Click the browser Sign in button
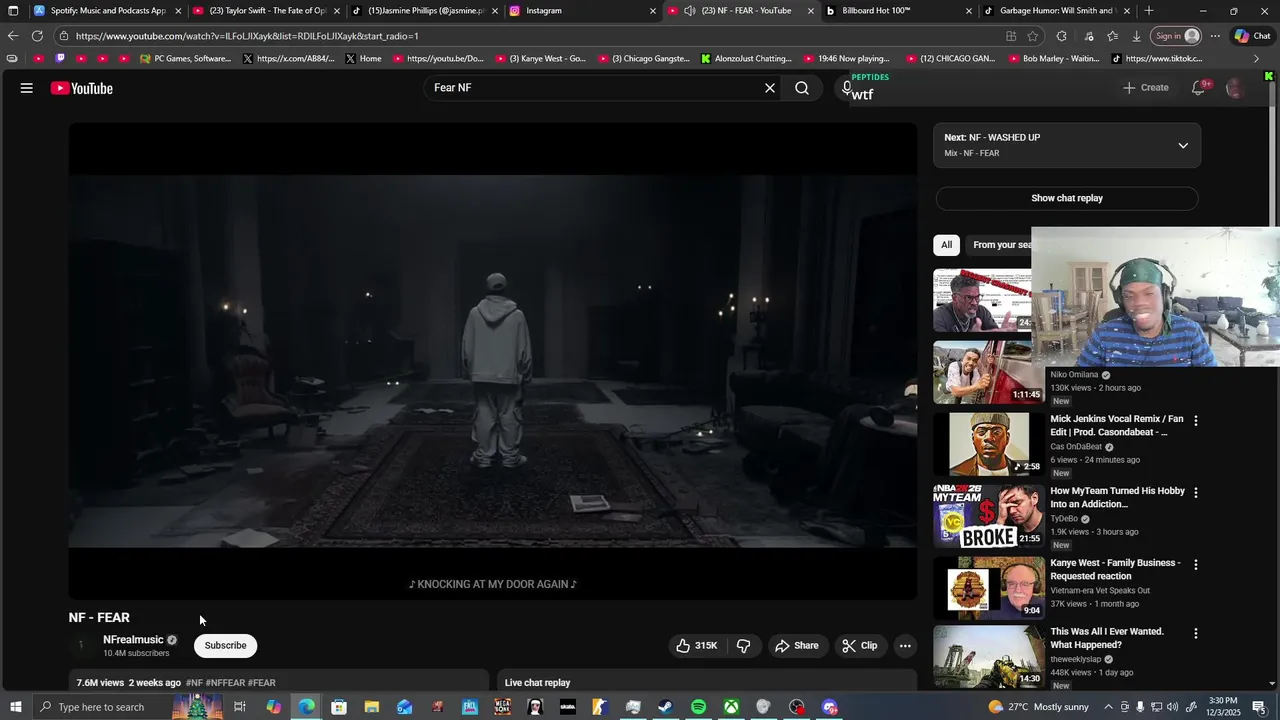Image resolution: width=1280 pixels, height=720 pixels. click(x=1175, y=36)
